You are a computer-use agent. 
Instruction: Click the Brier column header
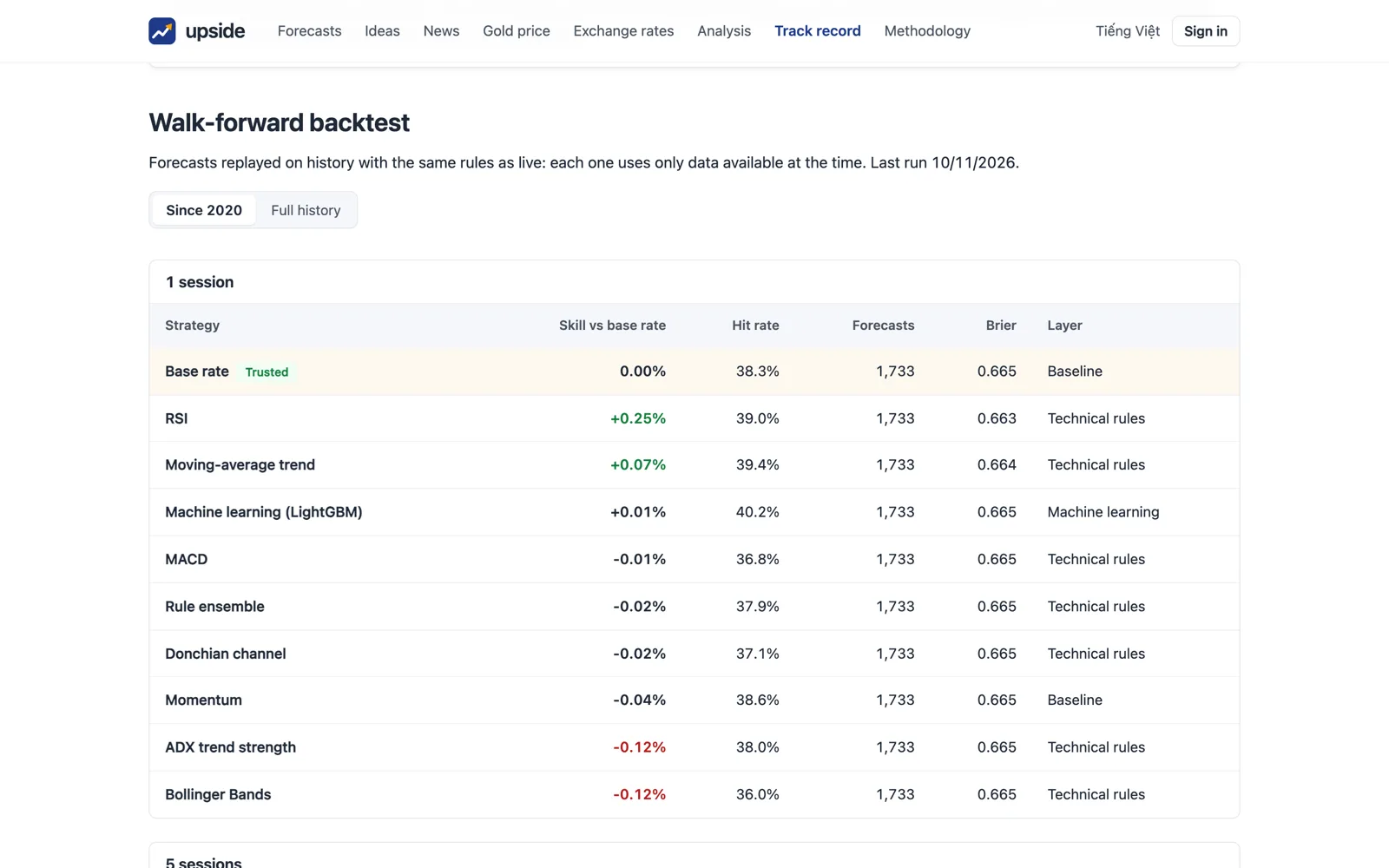coord(1001,325)
